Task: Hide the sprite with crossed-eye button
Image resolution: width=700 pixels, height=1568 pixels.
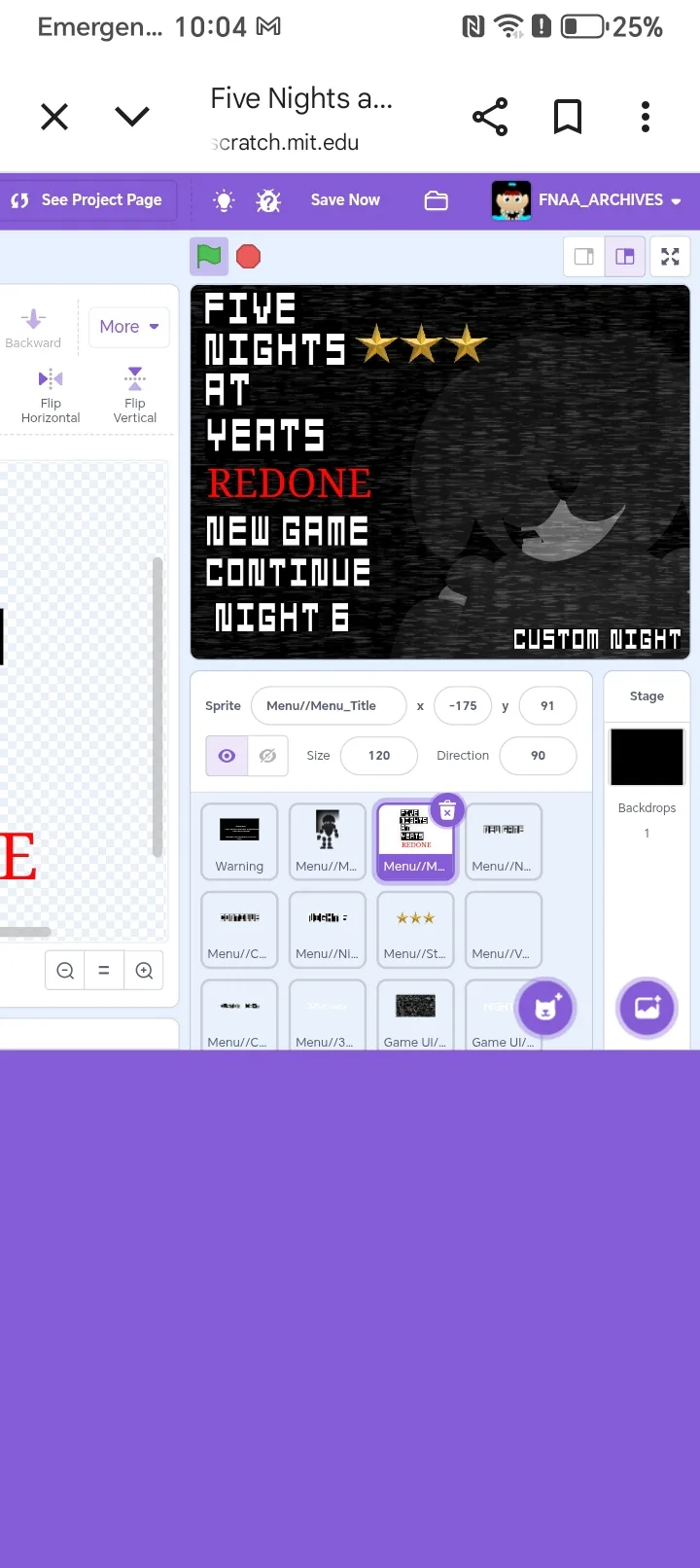Action: (x=267, y=756)
